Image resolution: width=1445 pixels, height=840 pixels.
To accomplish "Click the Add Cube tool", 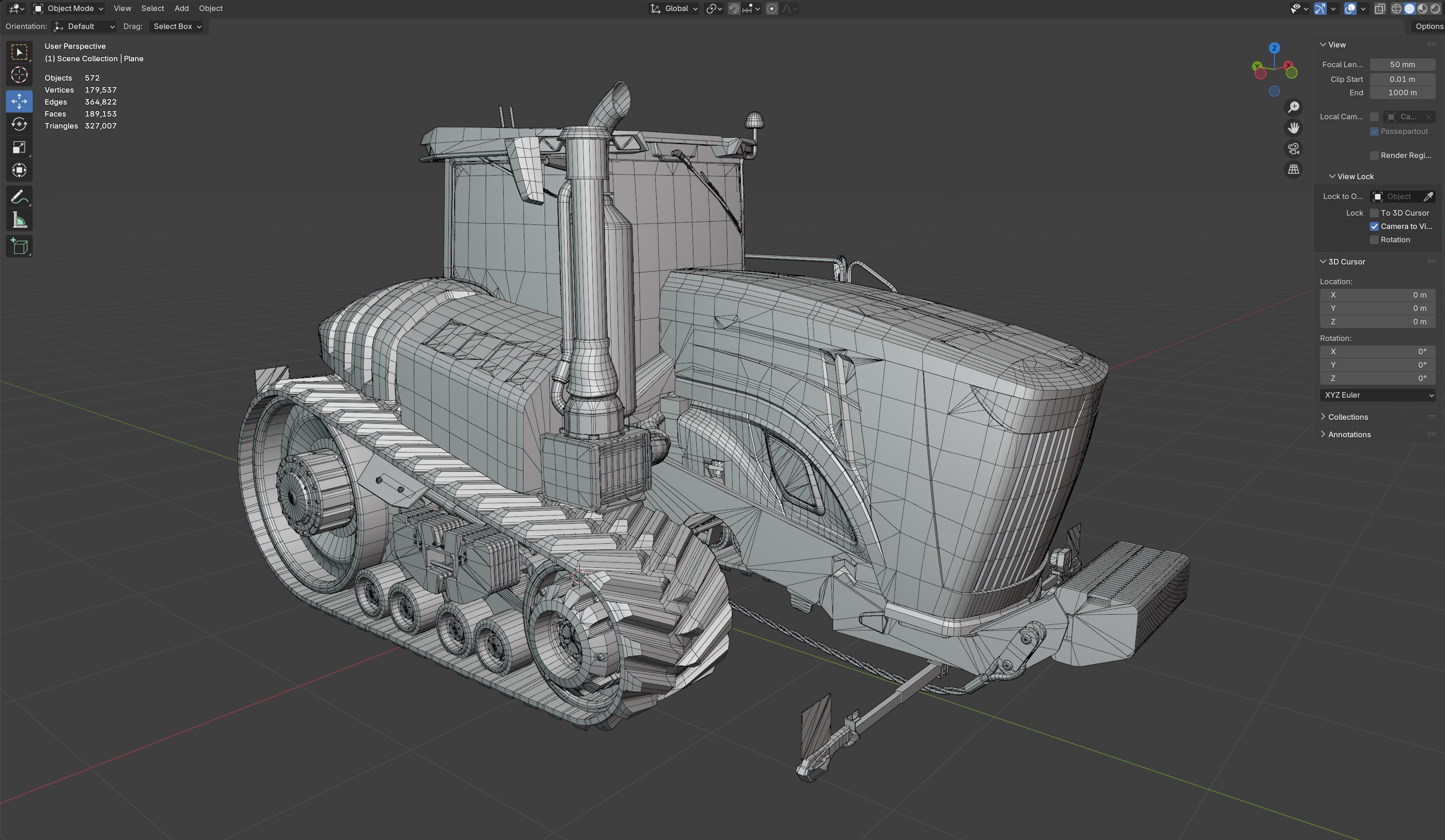I will tap(19, 247).
